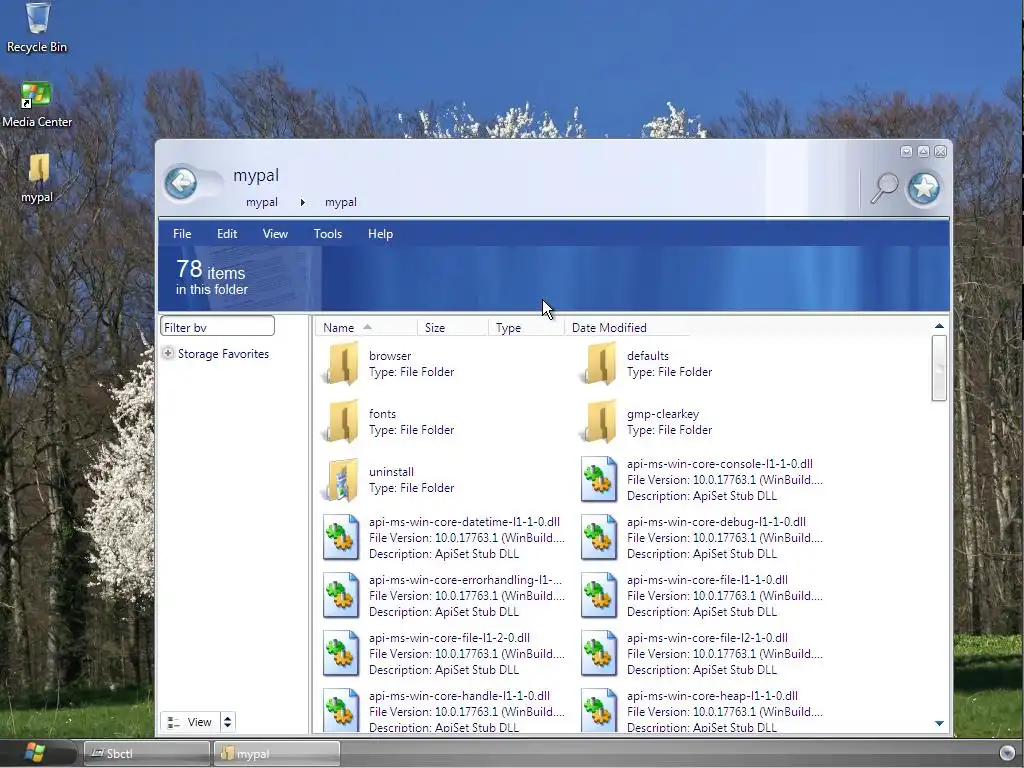Click the second mypal breadcrumb link
The width and height of the screenshot is (1024, 768).
click(341, 202)
